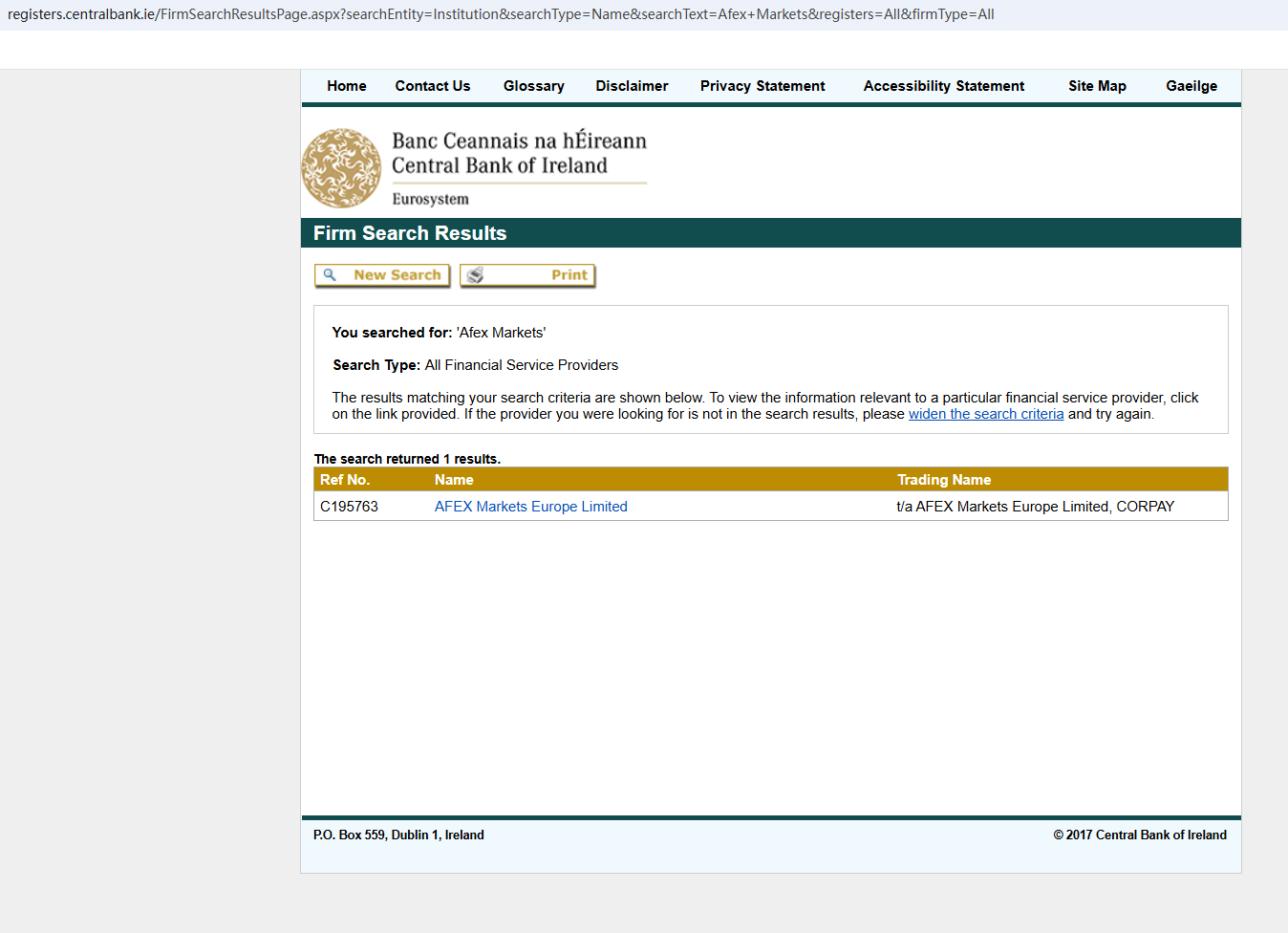Click the magnifier icon on New Search

[330, 275]
